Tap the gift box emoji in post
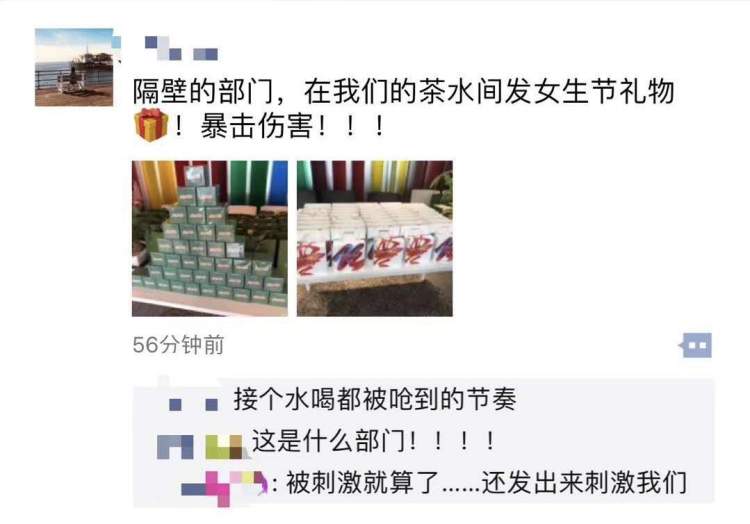 150,125
